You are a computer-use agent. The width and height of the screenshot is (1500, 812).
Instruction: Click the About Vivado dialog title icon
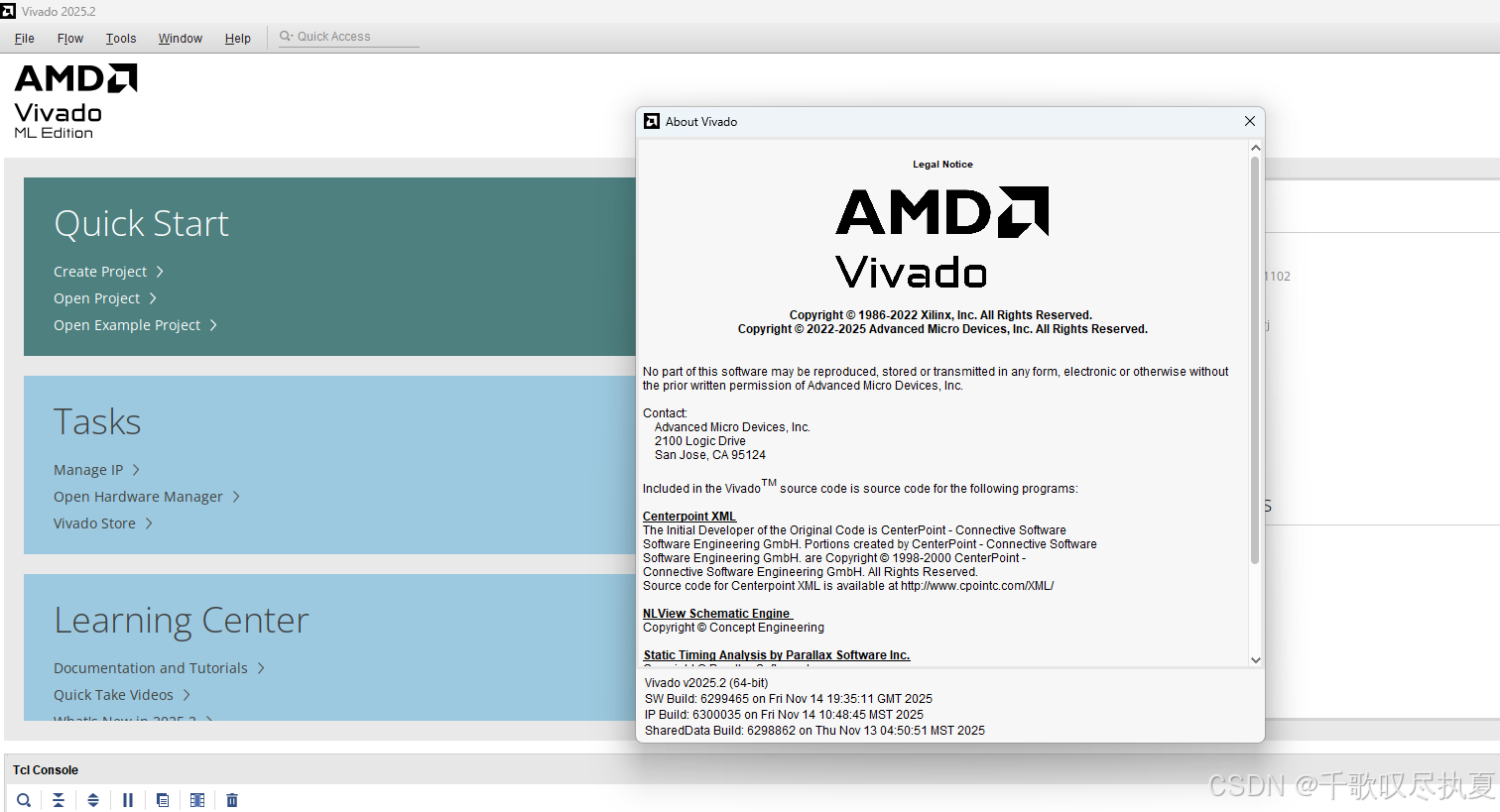tap(652, 121)
